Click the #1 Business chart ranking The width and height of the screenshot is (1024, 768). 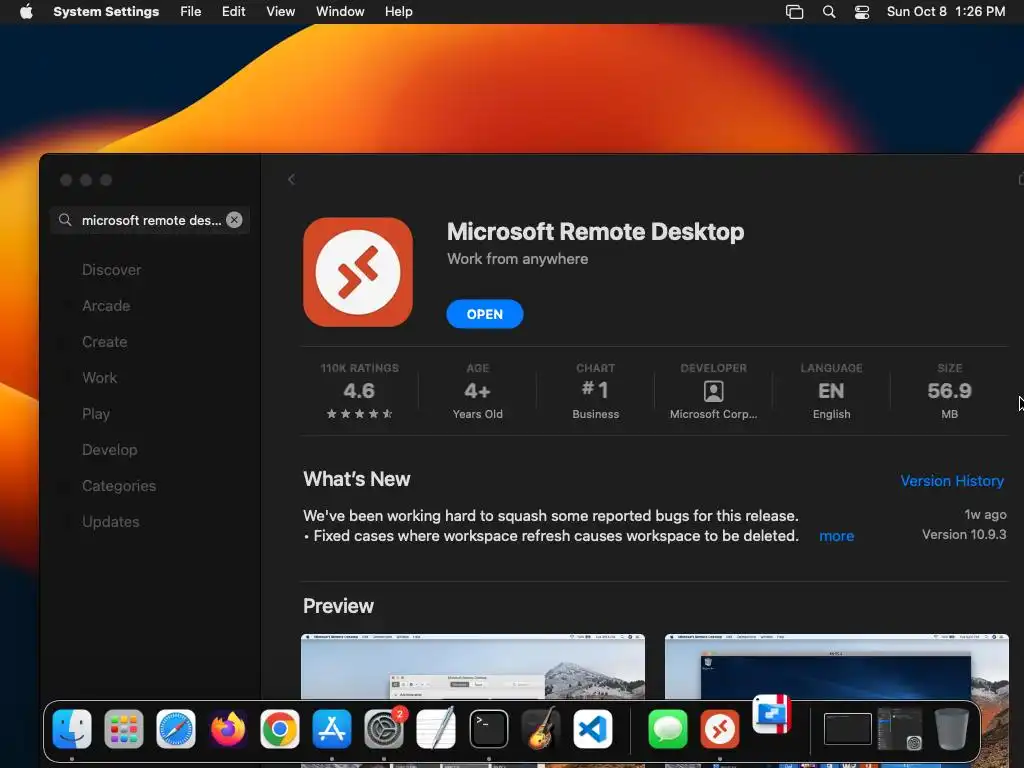(596, 391)
